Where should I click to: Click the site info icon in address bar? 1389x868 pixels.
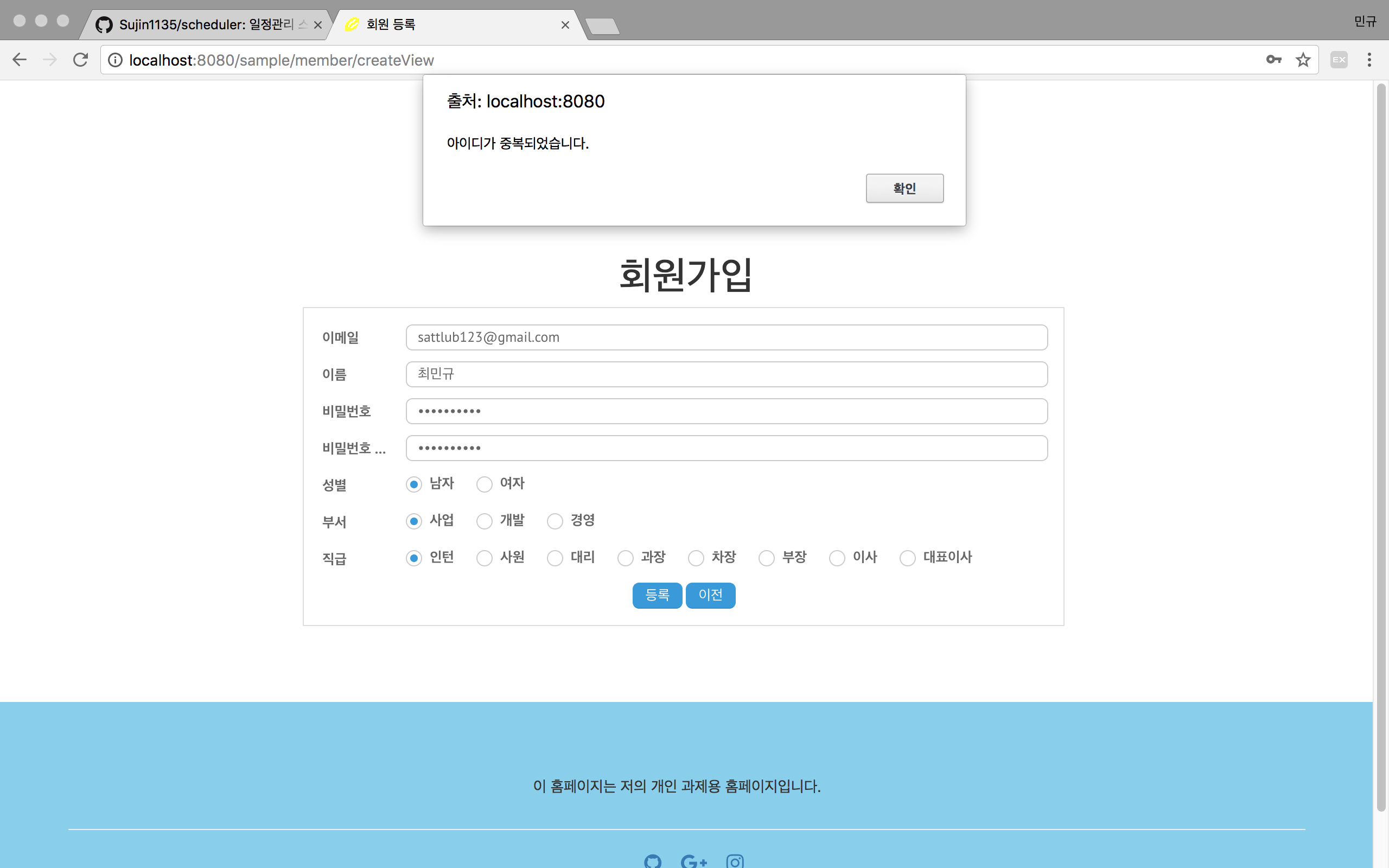pyautogui.click(x=116, y=60)
